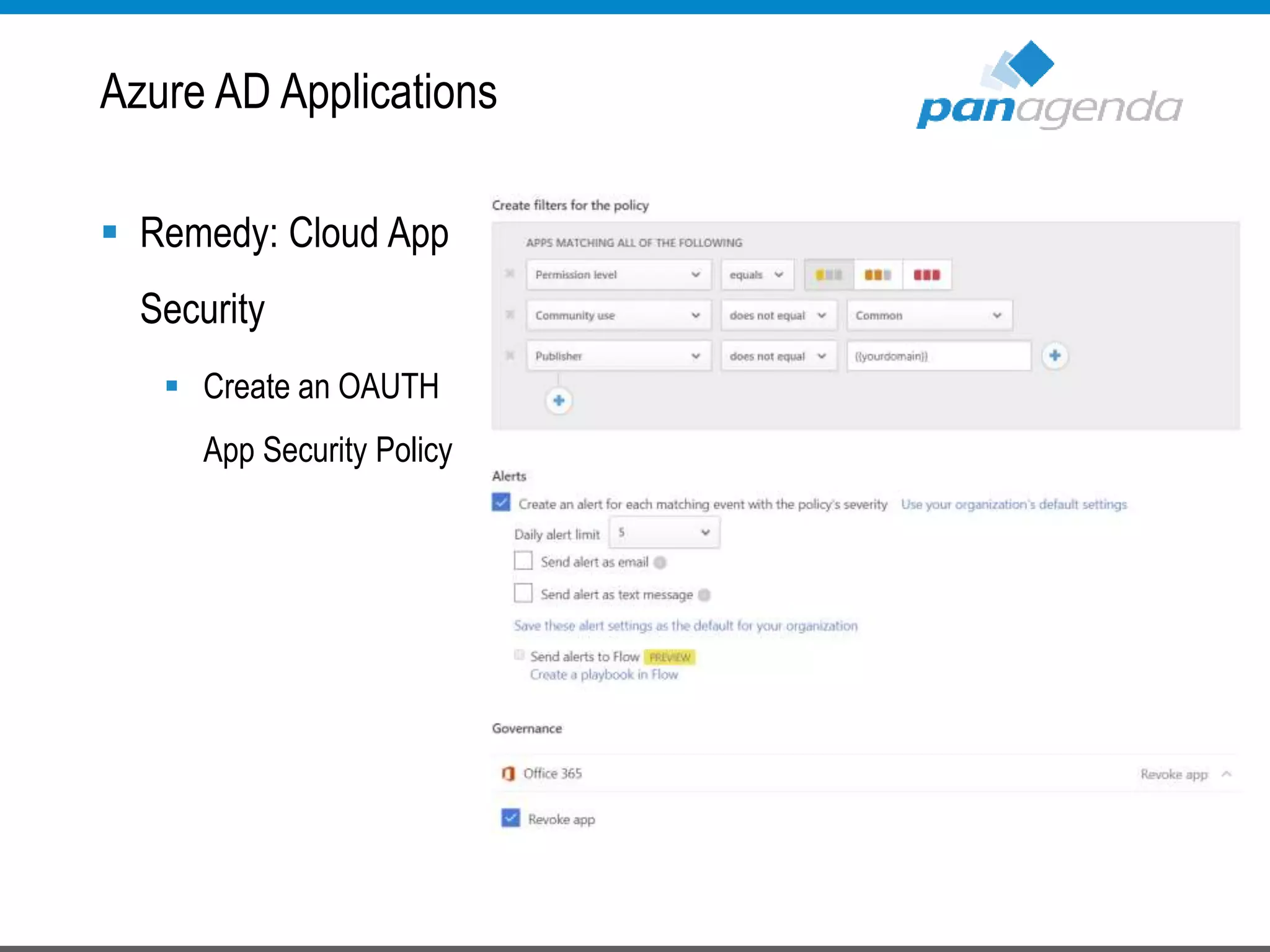The height and width of the screenshot is (952, 1270).
Task: Open the Permission level field dropdown
Action: click(618, 275)
